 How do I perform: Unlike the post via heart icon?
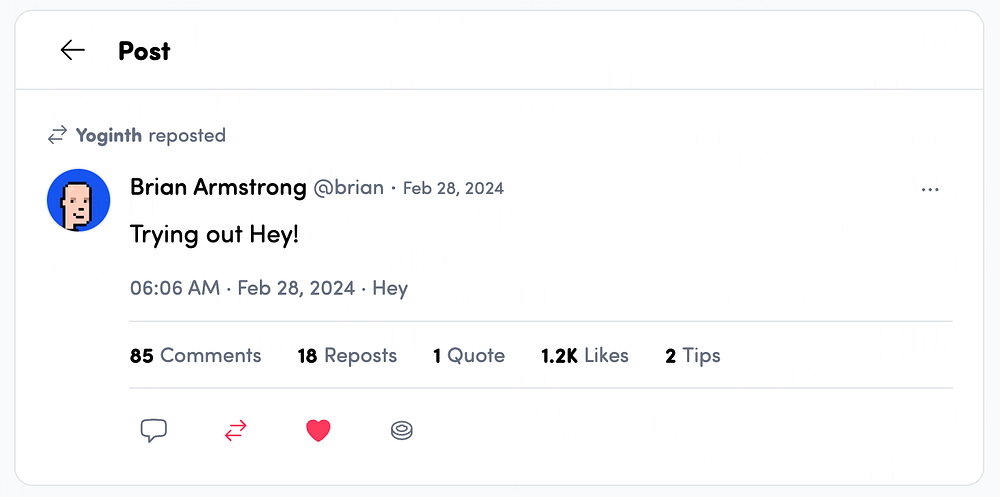(318, 431)
